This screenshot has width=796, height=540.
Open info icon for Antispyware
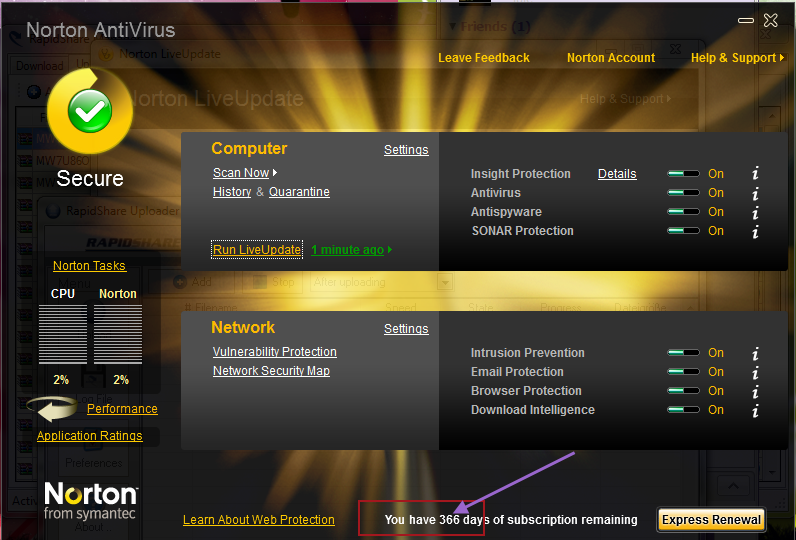pos(755,212)
